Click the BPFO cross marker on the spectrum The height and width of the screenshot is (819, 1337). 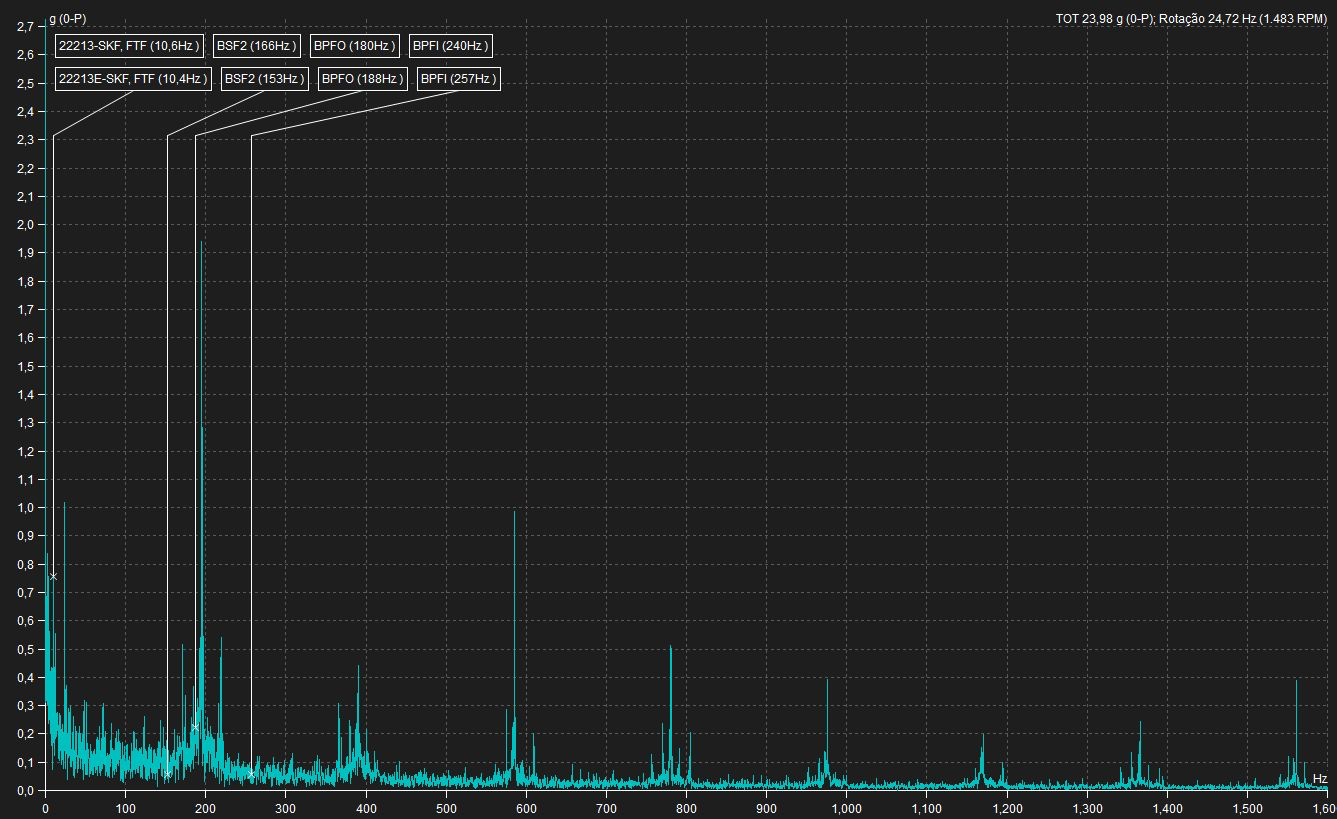[x=195, y=727]
